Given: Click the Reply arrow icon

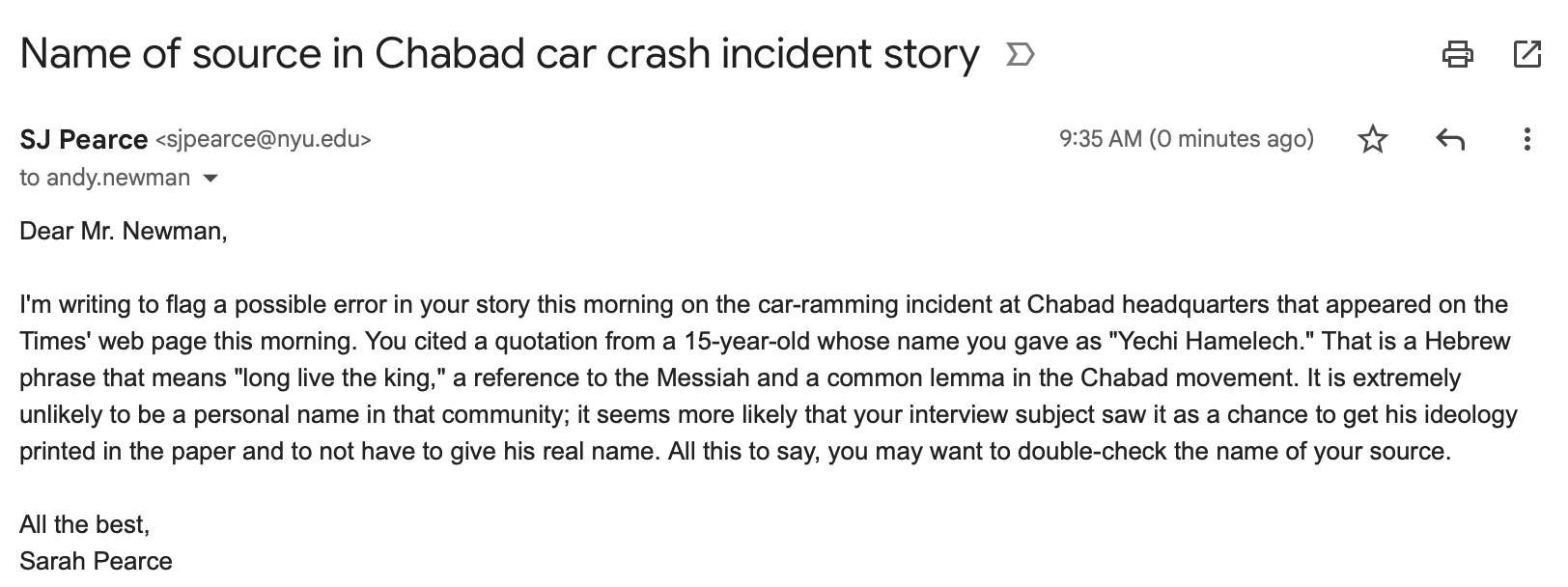Looking at the screenshot, I should (x=1450, y=140).
